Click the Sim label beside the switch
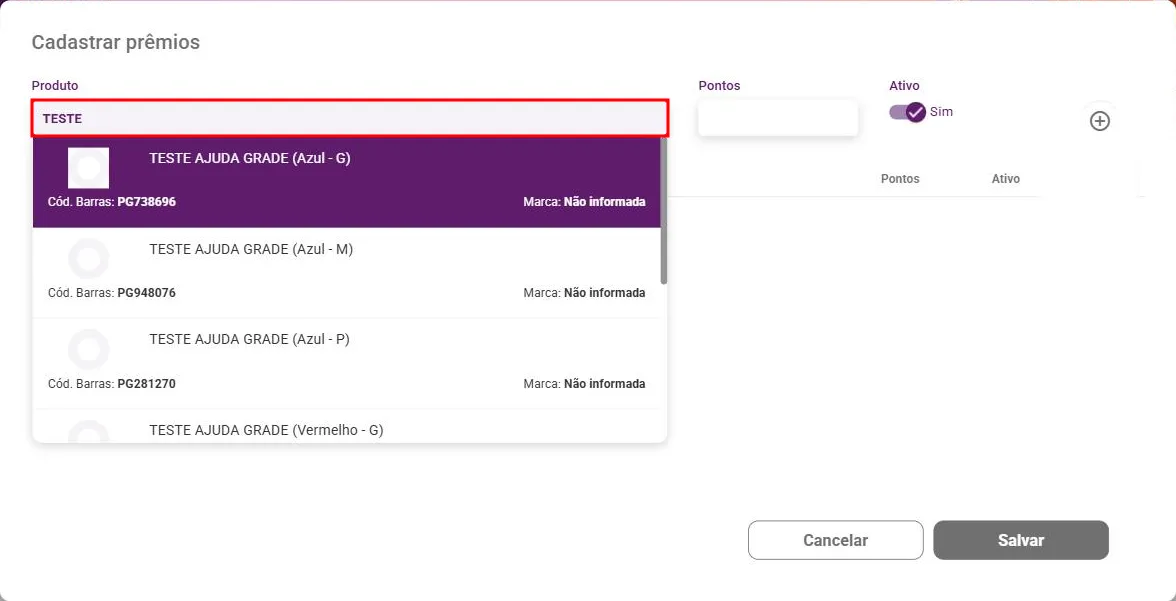 [941, 112]
